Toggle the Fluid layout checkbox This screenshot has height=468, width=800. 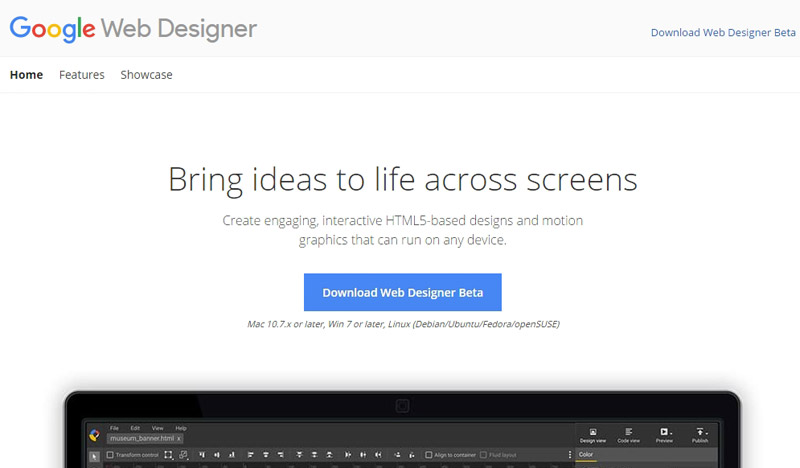point(483,455)
